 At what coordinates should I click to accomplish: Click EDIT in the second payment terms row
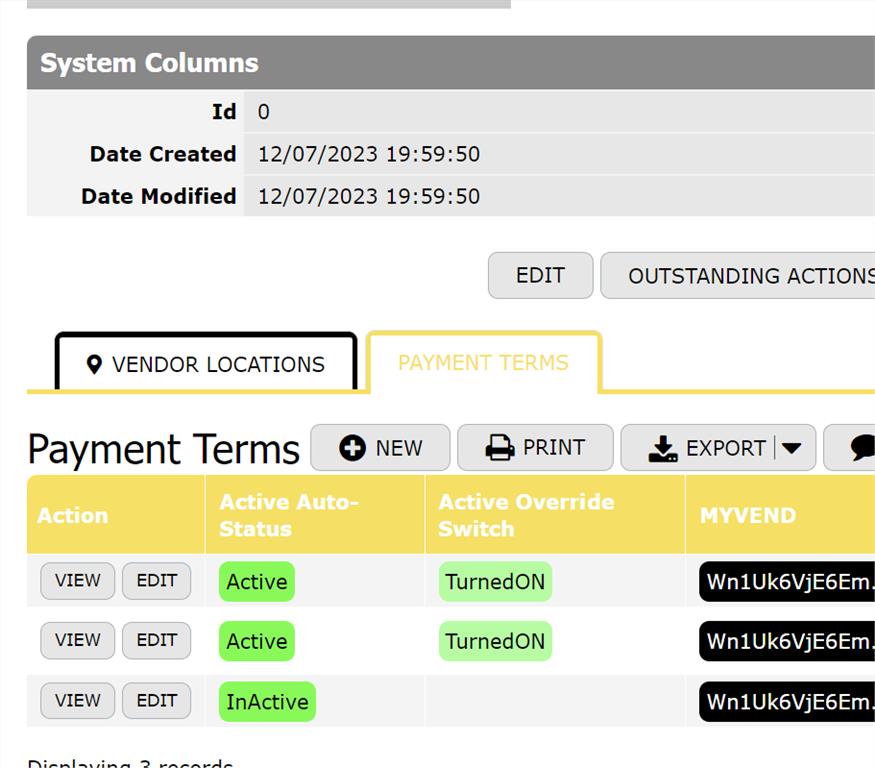click(157, 640)
